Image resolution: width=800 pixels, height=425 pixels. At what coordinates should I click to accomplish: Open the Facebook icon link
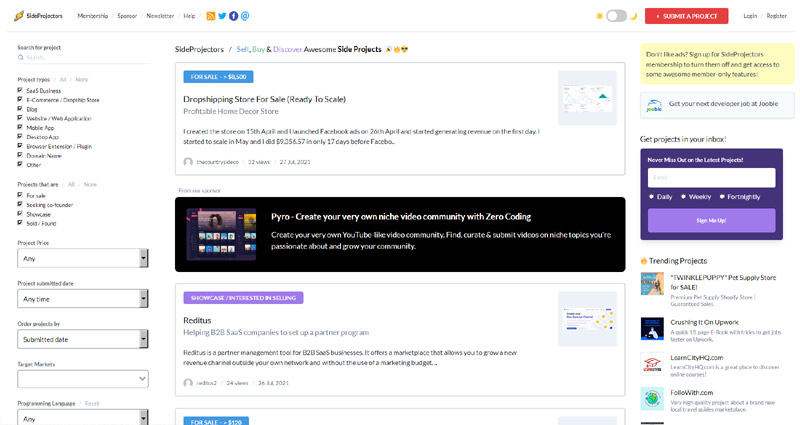tap(234, 16)
